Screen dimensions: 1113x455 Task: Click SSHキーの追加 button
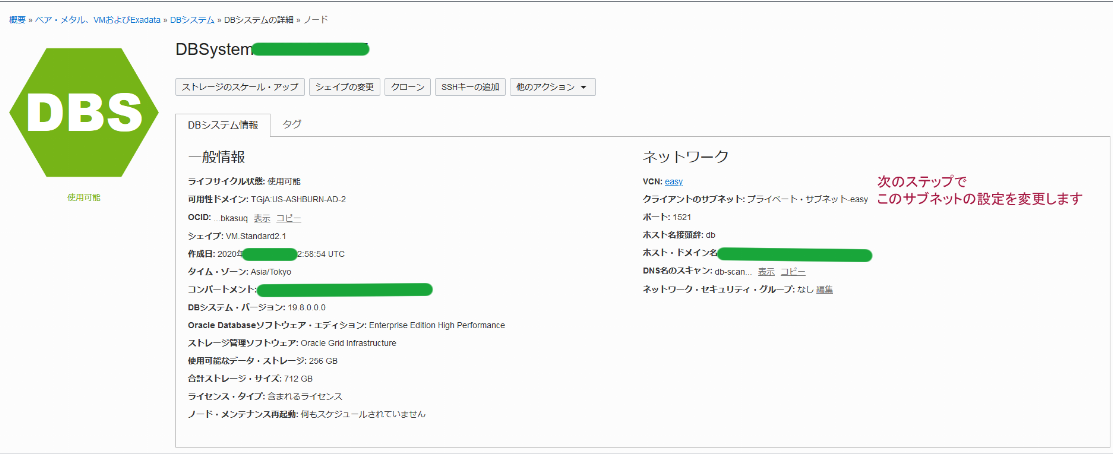(x=471, y=87)
